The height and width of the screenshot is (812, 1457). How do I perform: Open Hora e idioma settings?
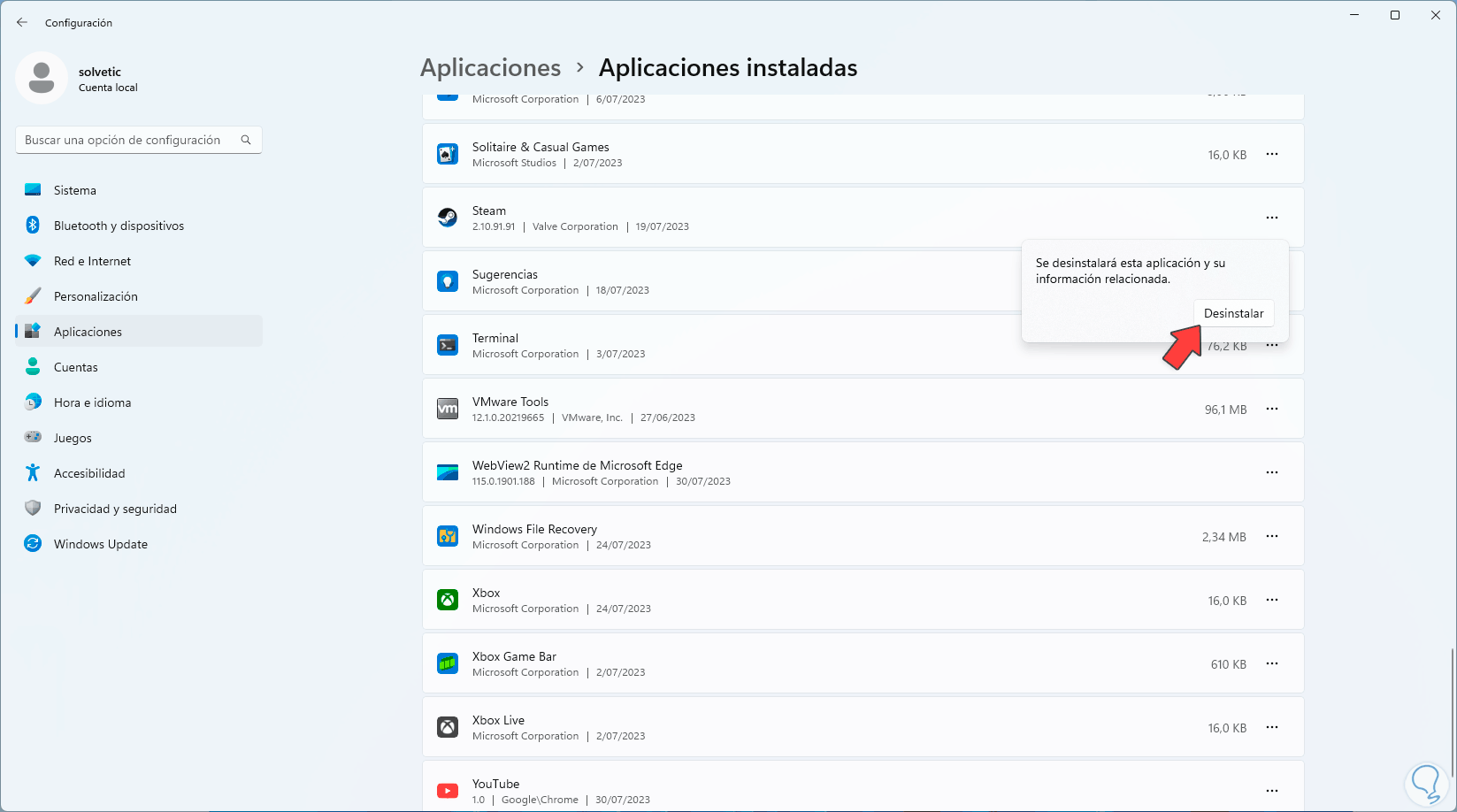(x=139, y=402)
